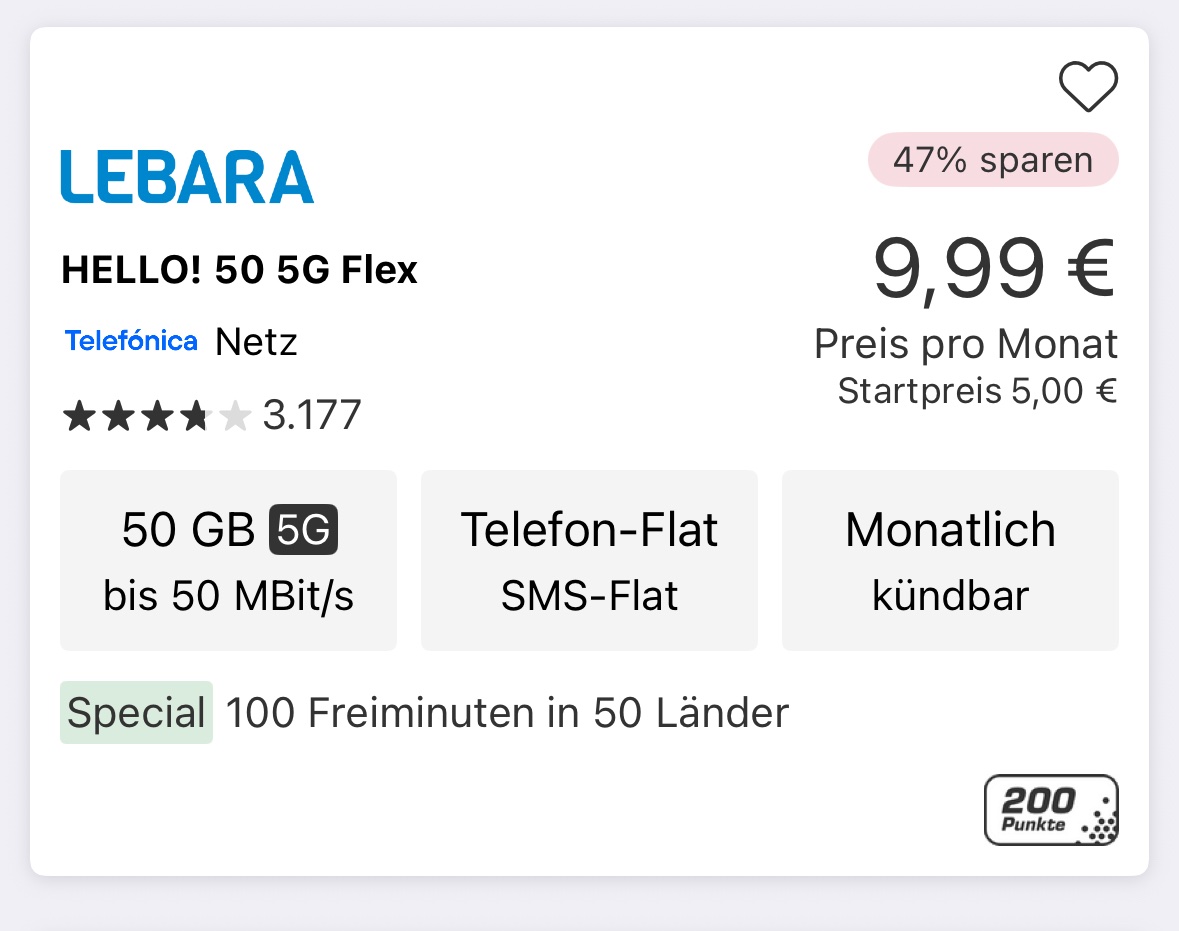Click the bis 50 MBit/s speed text
The width and height of the screenshot is (1179, 931).
(x=228, y=596)
